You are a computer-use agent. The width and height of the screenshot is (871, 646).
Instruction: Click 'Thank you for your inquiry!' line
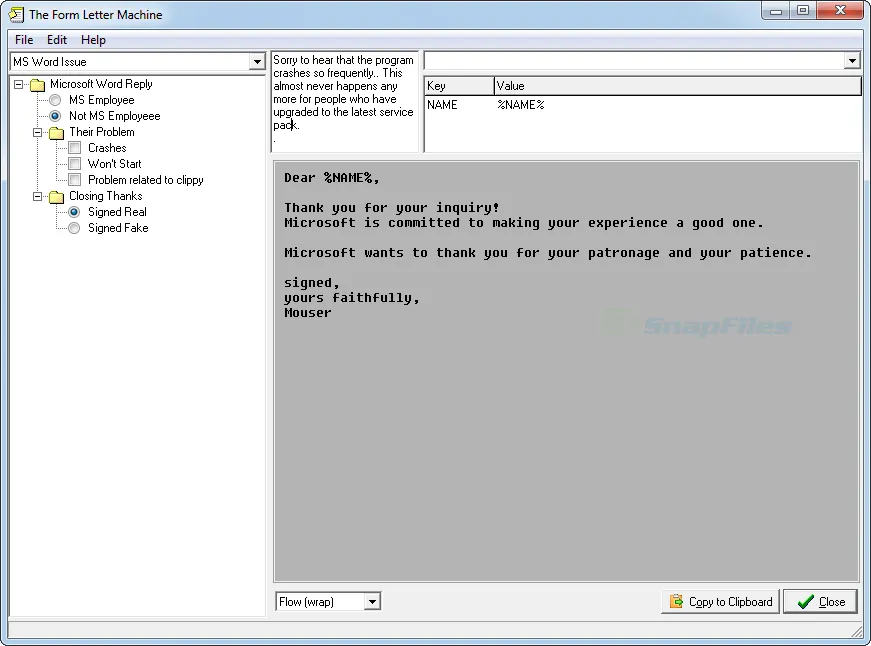point(392,208)
